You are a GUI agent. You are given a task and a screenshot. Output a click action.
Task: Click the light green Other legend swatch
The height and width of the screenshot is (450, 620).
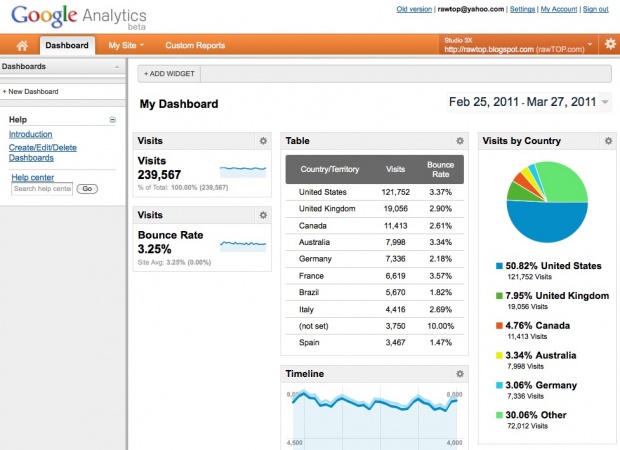click(499, 415)
